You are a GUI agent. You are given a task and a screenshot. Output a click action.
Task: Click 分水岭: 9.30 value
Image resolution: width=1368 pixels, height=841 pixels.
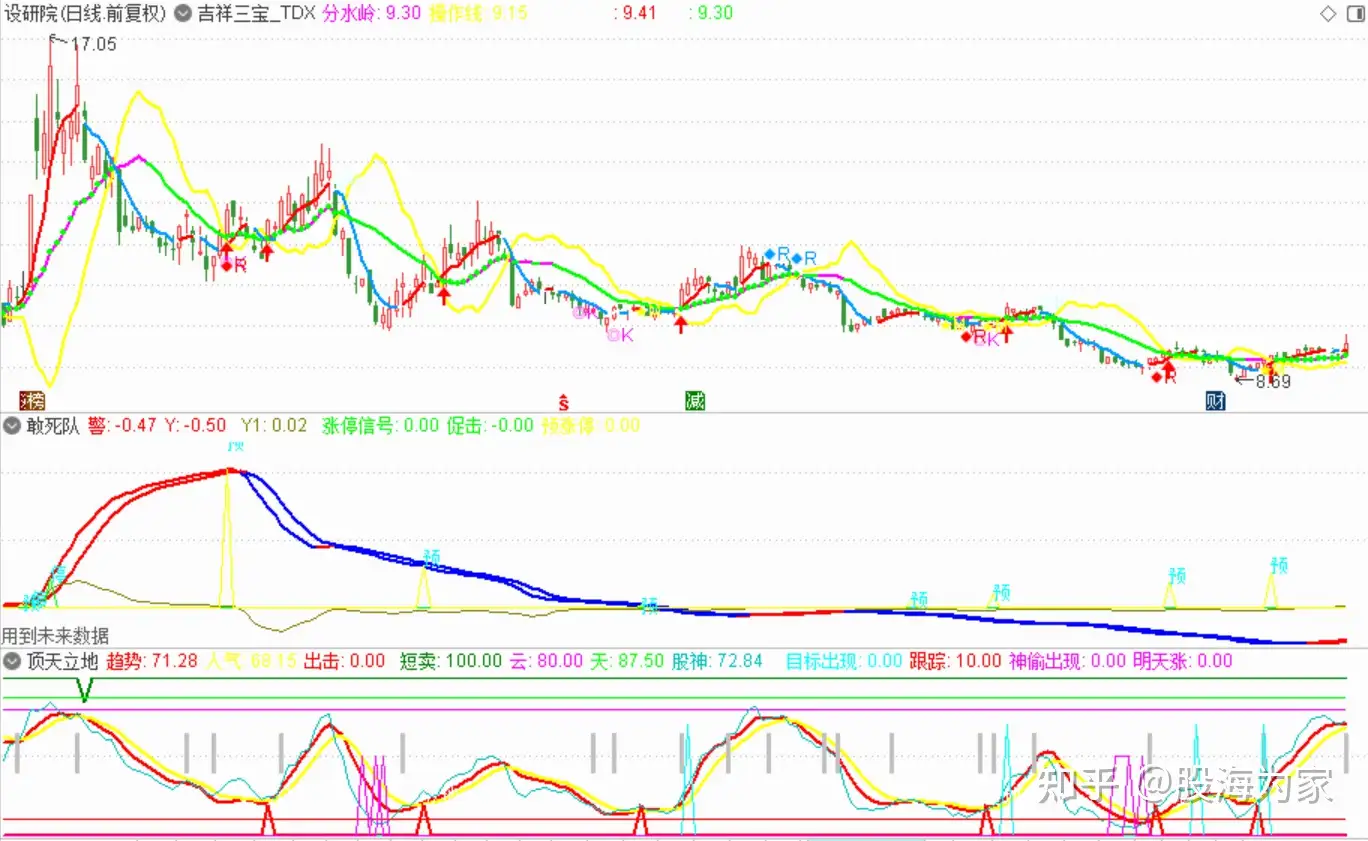[x=374, y=13]
